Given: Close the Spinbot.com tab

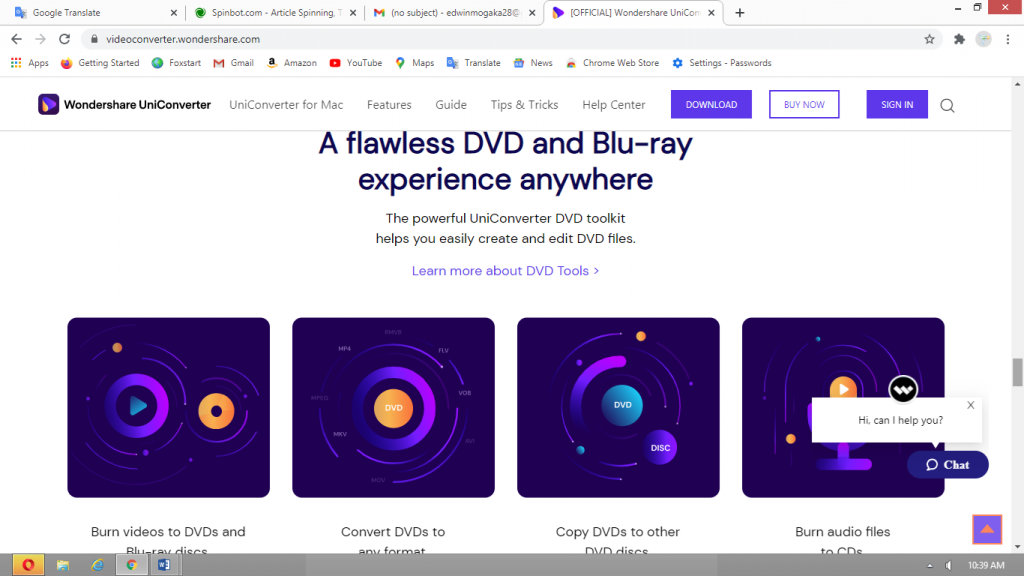Looking at the screenshot, I should (353, 12).
